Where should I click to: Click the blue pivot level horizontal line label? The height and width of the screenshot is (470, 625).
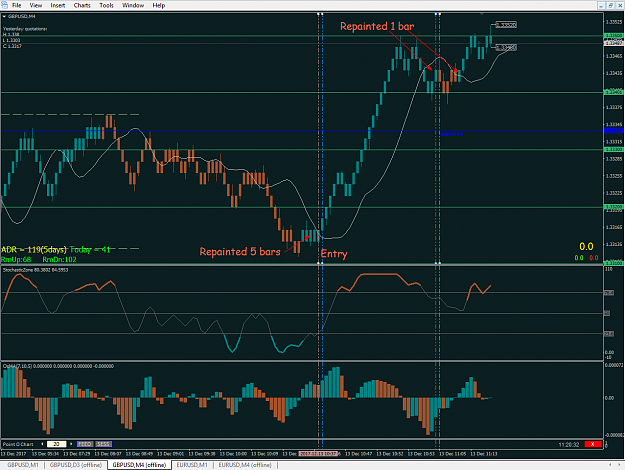pos(451,134)
